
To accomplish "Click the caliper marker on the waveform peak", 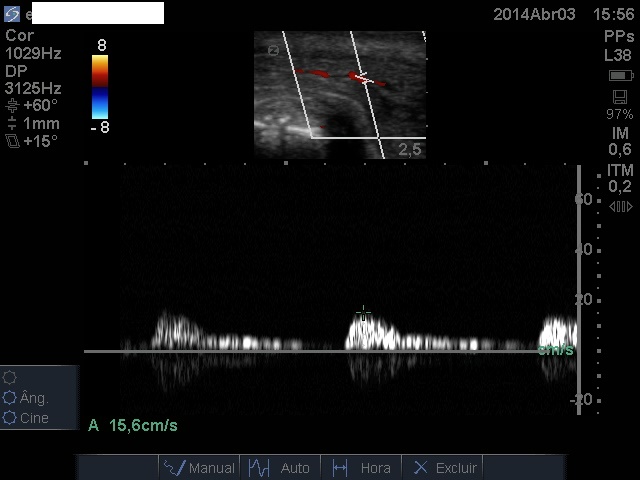I will [364, 313].
